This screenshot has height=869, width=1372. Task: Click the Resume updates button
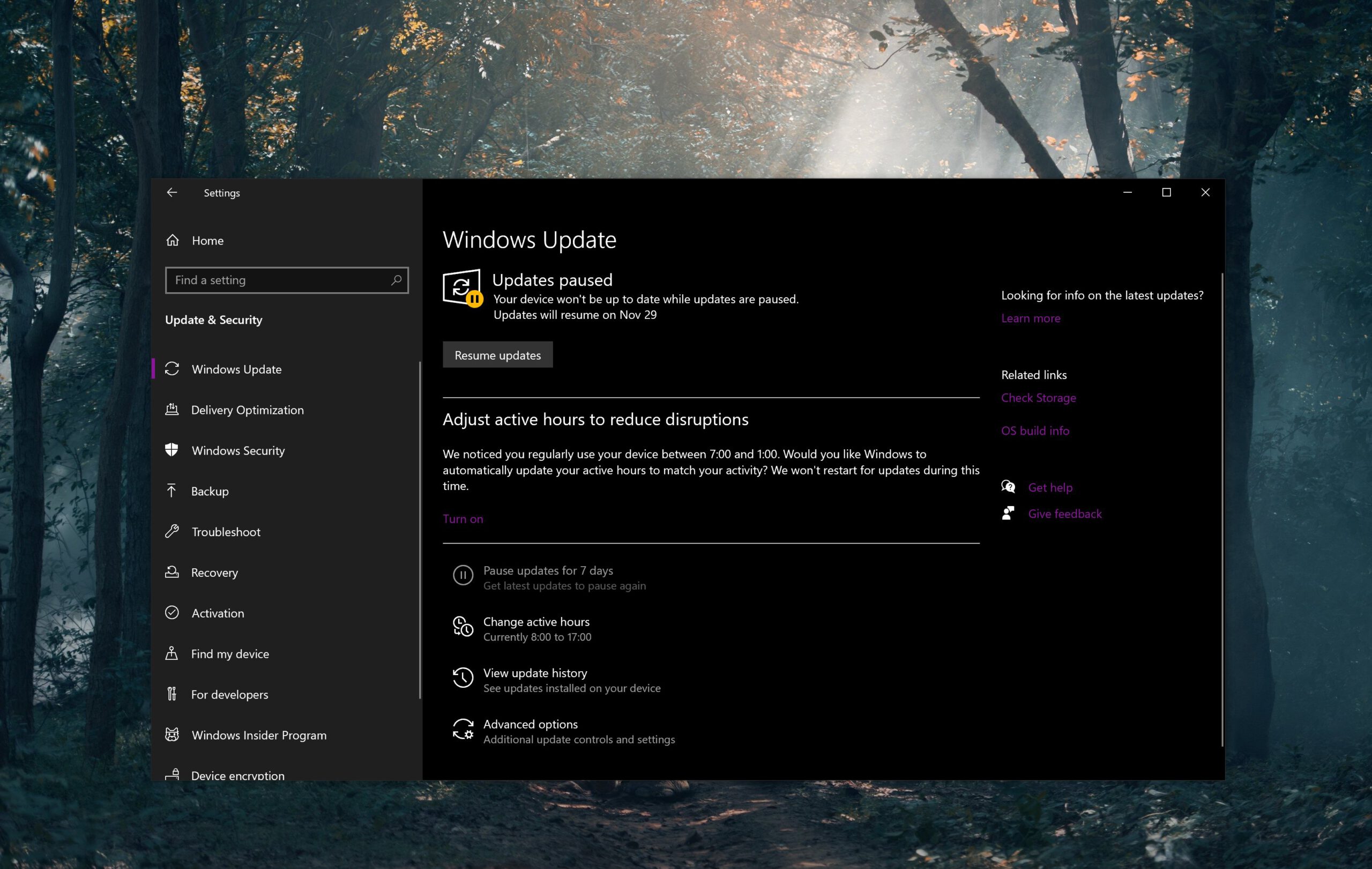point(497,355)
